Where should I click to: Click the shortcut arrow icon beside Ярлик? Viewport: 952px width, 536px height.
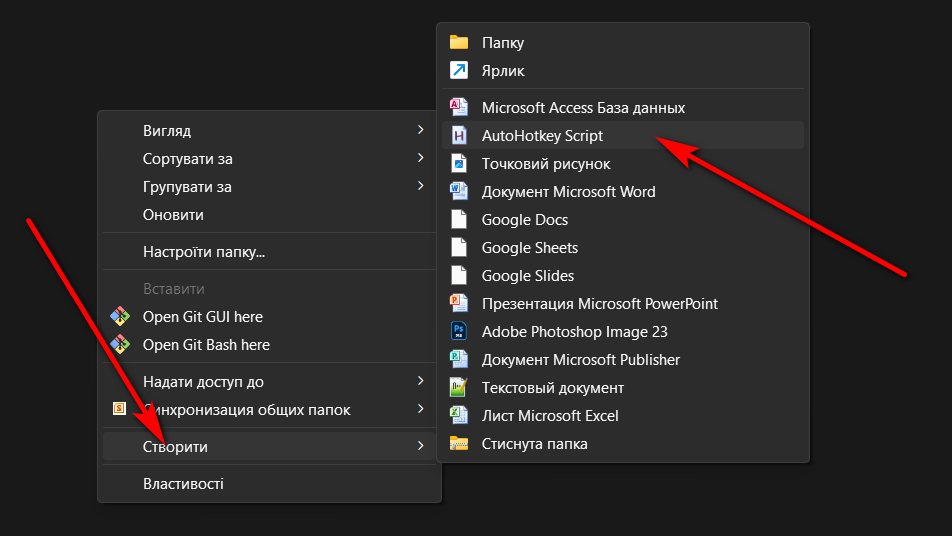pos(459,70)
